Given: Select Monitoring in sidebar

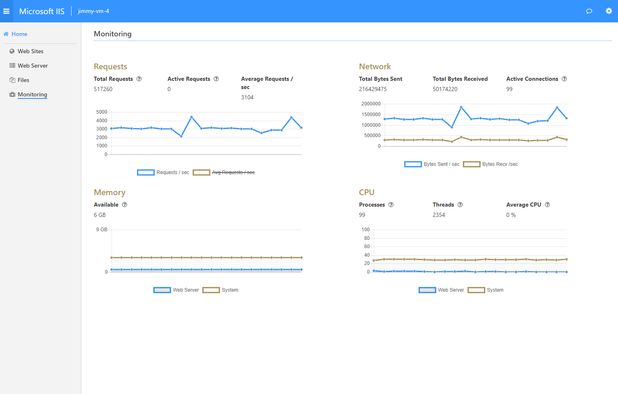Looking at the screenshot, I should click(x=32, y=95).
